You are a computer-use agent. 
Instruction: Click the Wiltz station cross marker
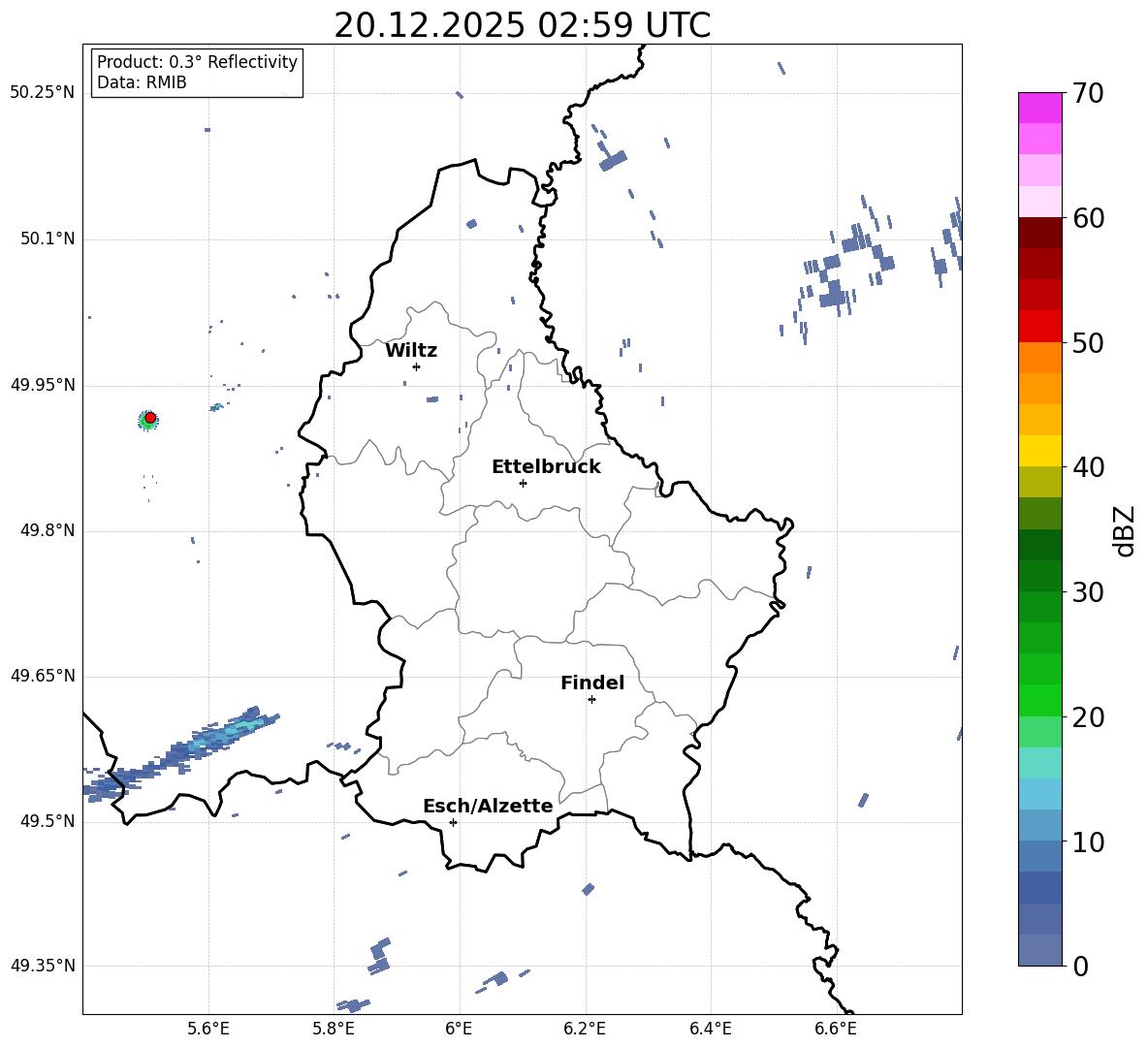click(x=417, y=366)
